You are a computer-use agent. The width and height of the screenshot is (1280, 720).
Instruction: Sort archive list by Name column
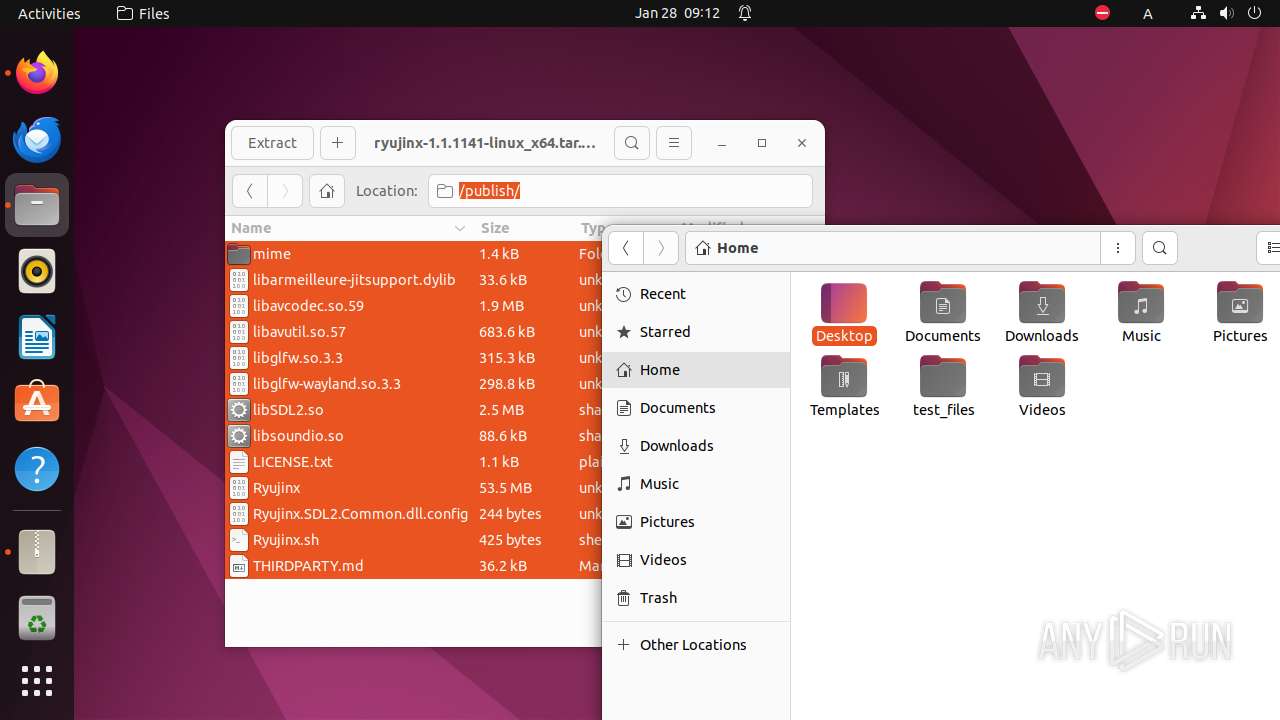[x=348, y=228]
